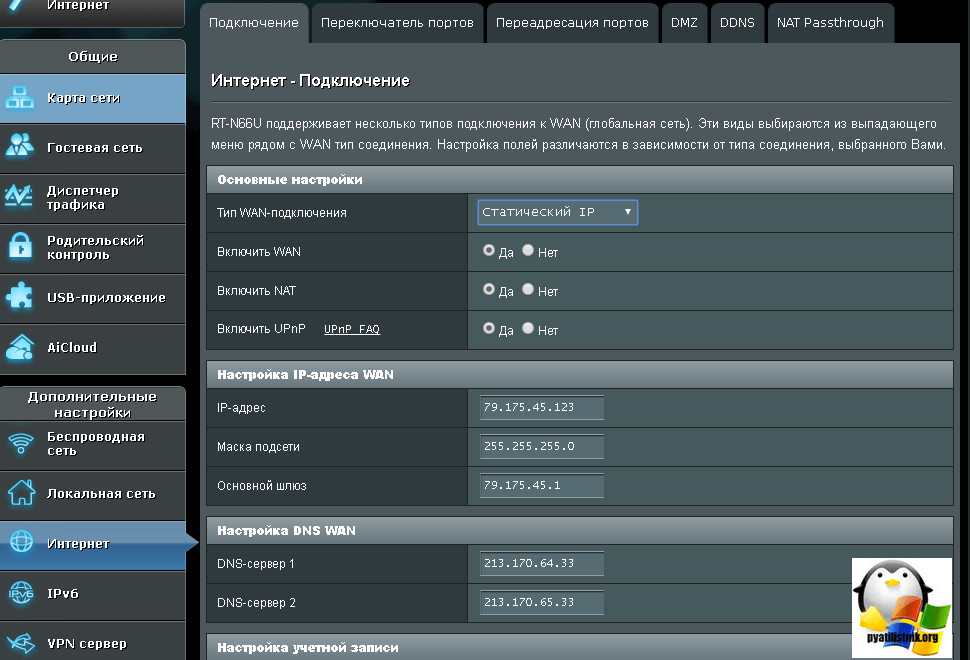Switch to the NAT Passthrough tab
This screenshot has height=660, width=970.
click(830, 23)
